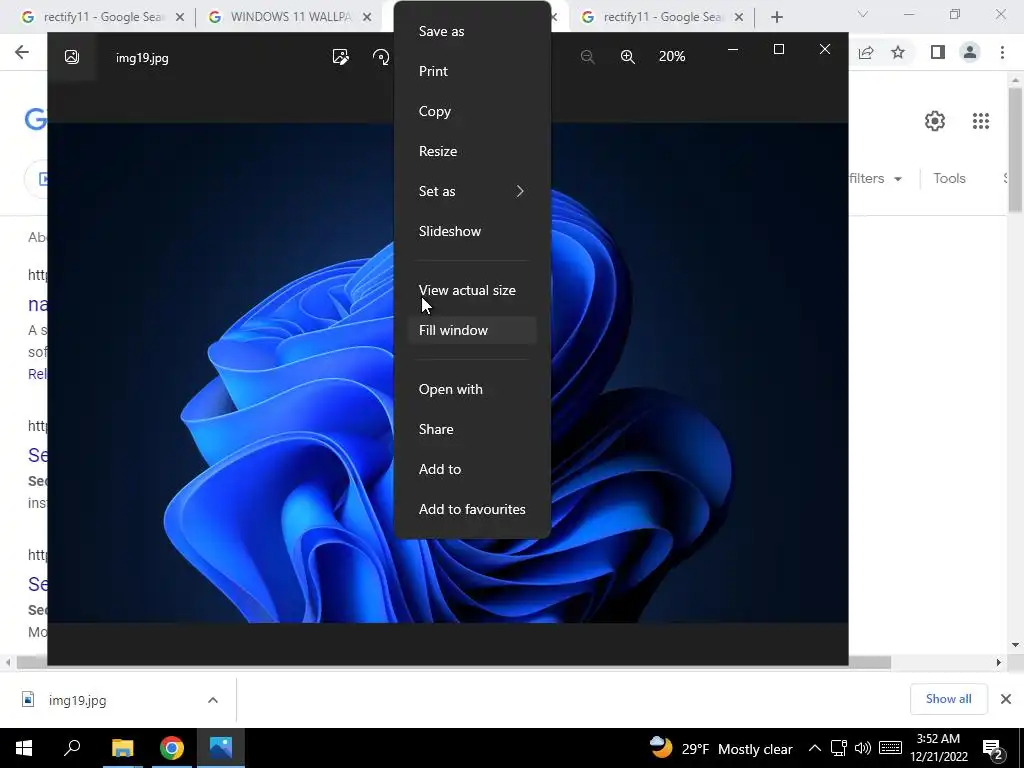The height and width of the screenshot is (768, 1024).
Task: Expand the Set as submenu
Action: [x=472, y=191]
